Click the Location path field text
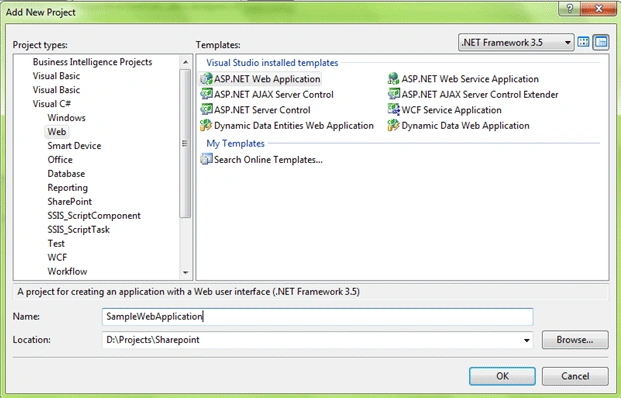Viewport: 621px width, 398px height. click(x=153, y=340)
